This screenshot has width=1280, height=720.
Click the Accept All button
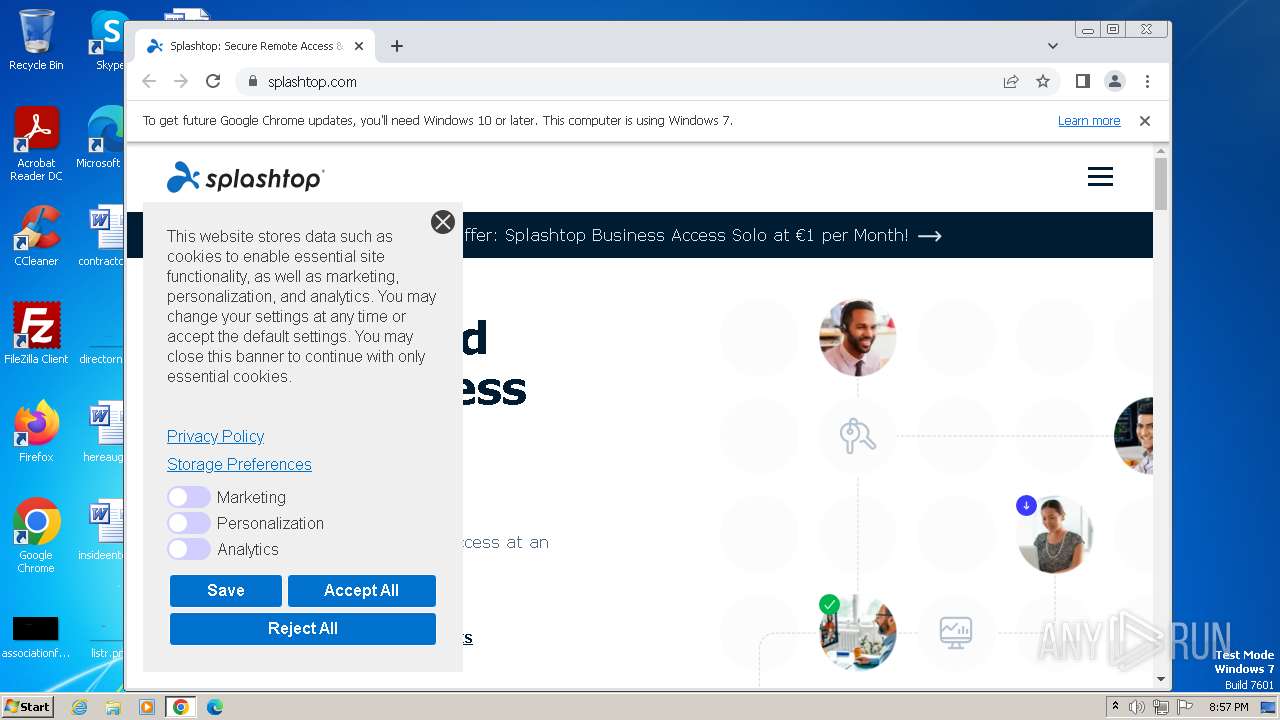(362, 591)
